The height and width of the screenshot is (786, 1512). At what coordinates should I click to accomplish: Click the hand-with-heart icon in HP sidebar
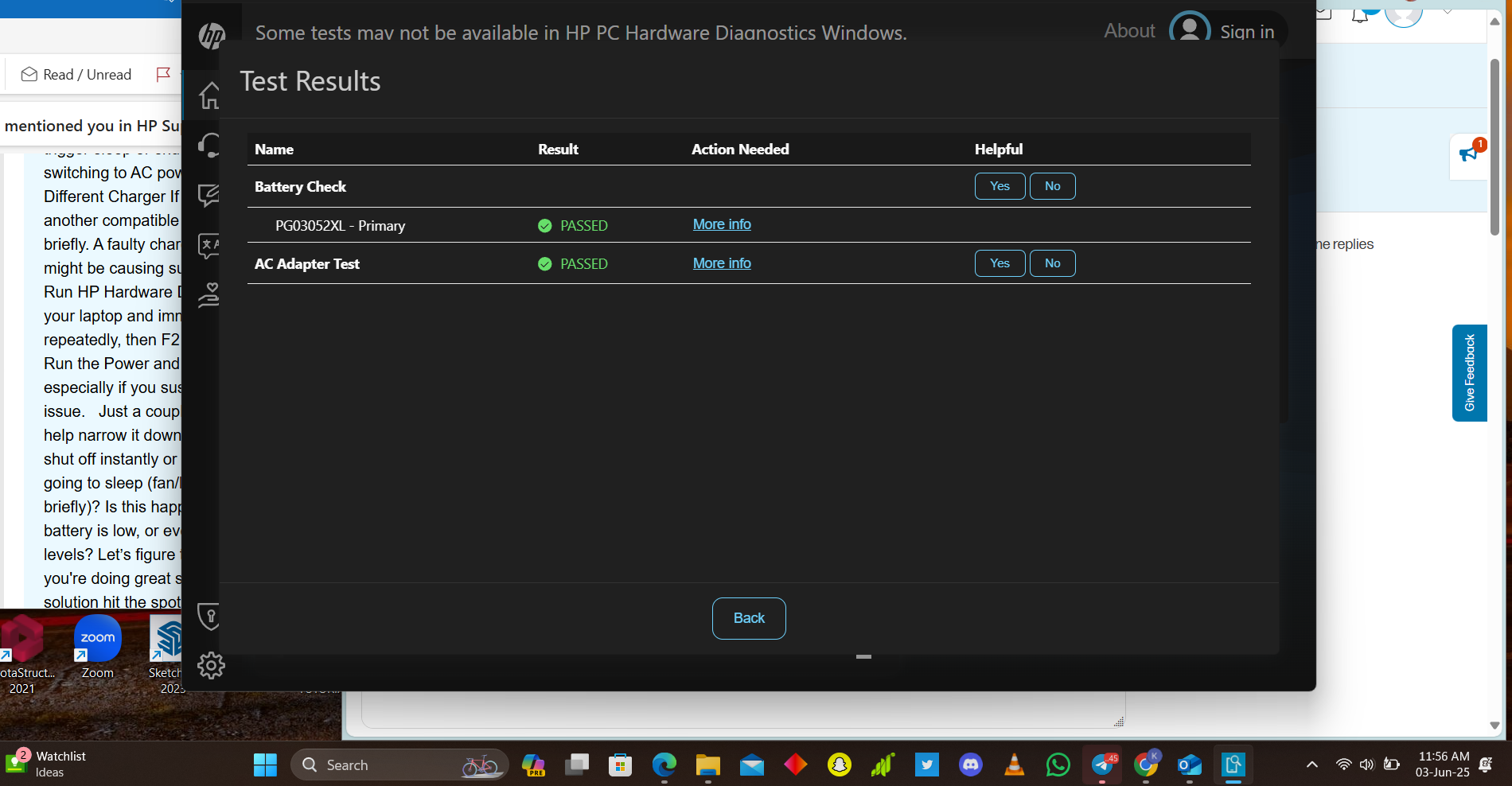pyautogui.click(x=209, y=294)
